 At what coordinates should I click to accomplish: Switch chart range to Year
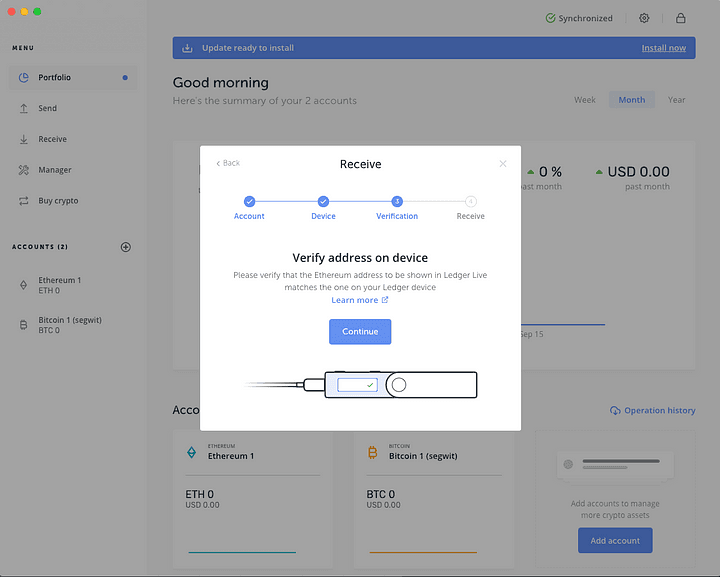[x=676, y=100]
